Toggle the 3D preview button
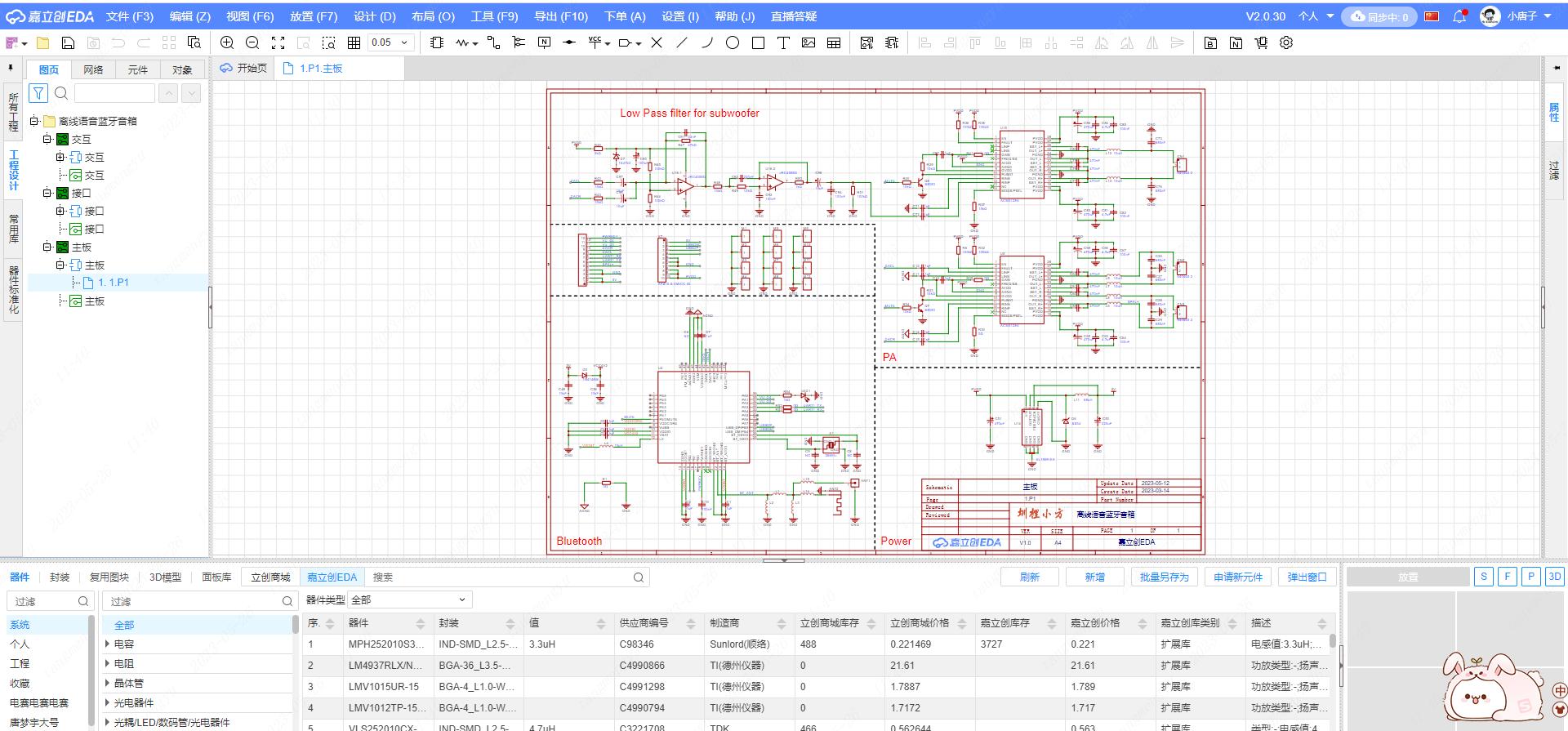Image resolution: width=1568 pixels, height=731 pixels. [1554, 577]
